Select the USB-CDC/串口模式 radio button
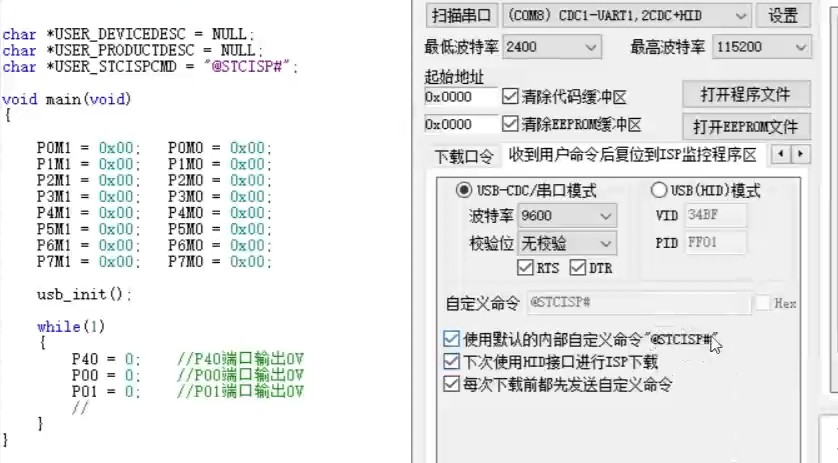This screenshot has width=838, height=463. [463, 190]
